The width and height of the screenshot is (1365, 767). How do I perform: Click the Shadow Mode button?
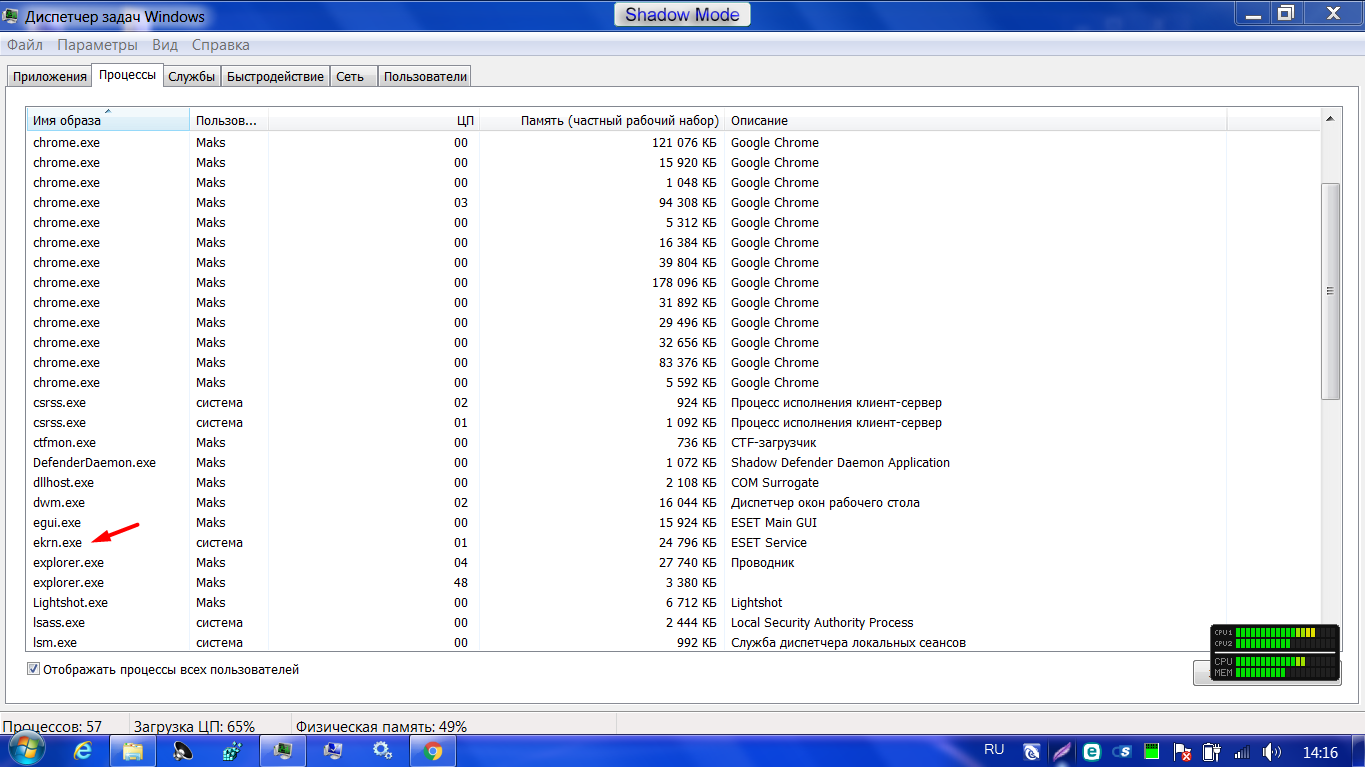tap(682, 14)
